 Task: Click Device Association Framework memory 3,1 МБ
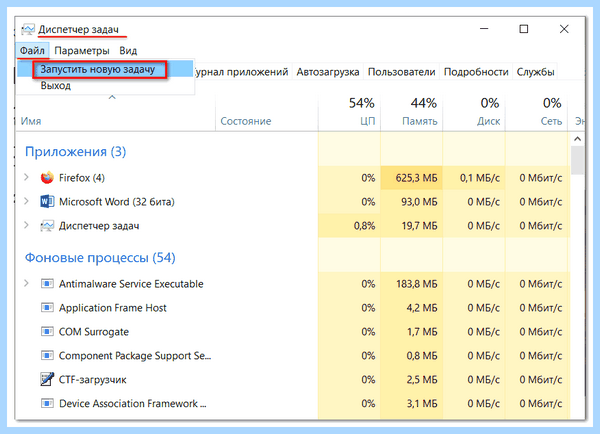pyautogui.click(x=422, y=404)
